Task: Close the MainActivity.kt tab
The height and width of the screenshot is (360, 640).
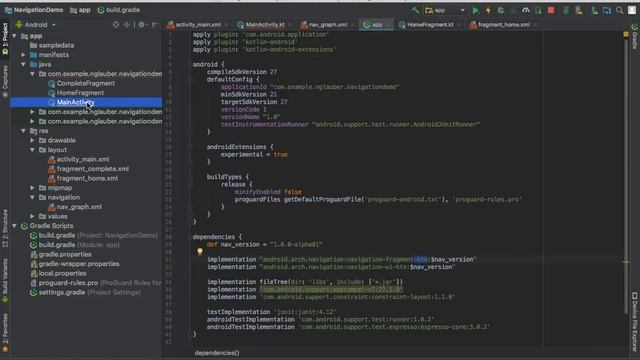Action: click(290, 25)
